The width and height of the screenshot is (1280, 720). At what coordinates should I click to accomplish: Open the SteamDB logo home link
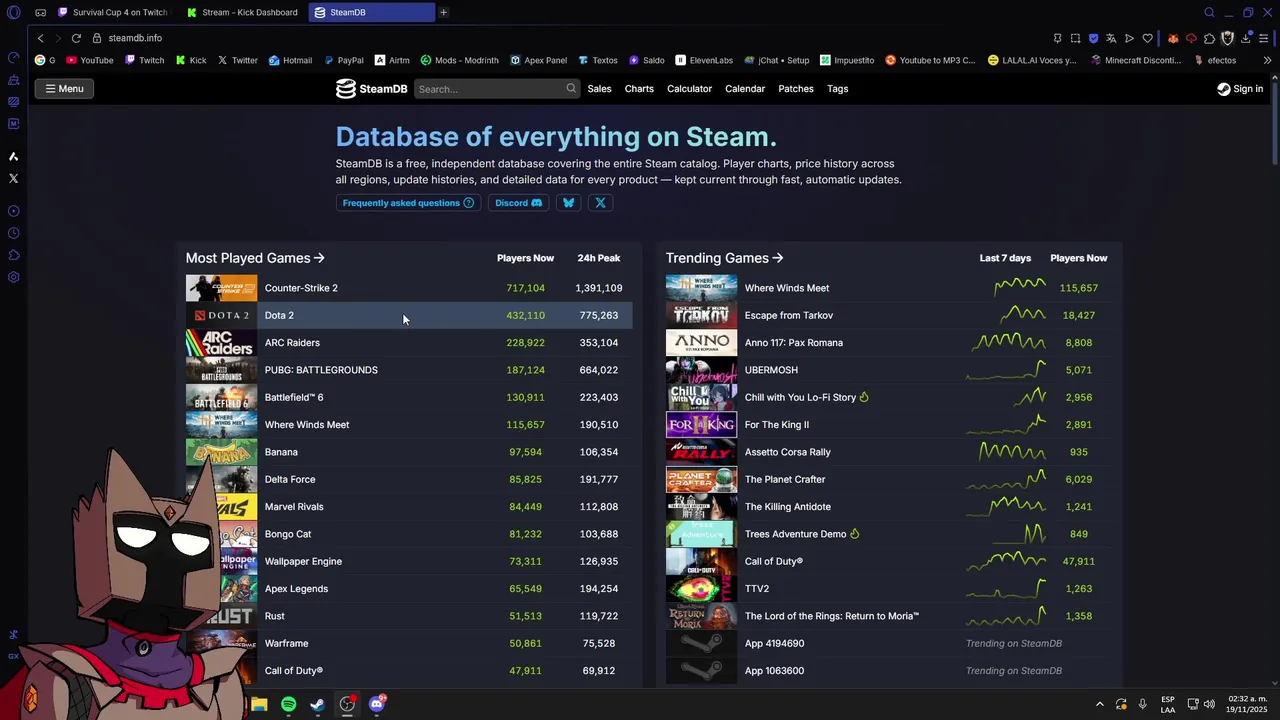[x=371, y=89]
